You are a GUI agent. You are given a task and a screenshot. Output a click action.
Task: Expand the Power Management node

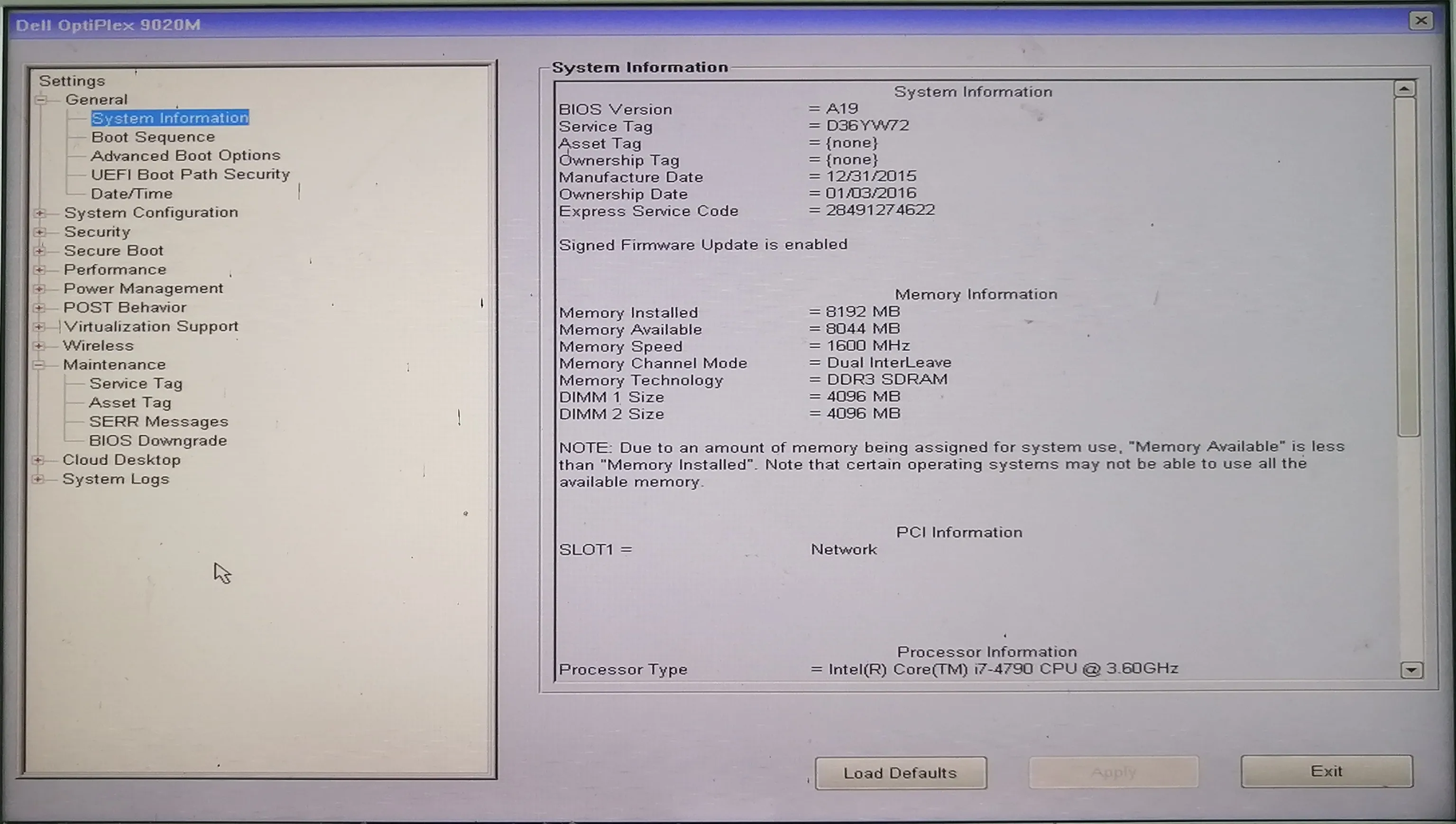pyautogui.click(x=39, y=288)
